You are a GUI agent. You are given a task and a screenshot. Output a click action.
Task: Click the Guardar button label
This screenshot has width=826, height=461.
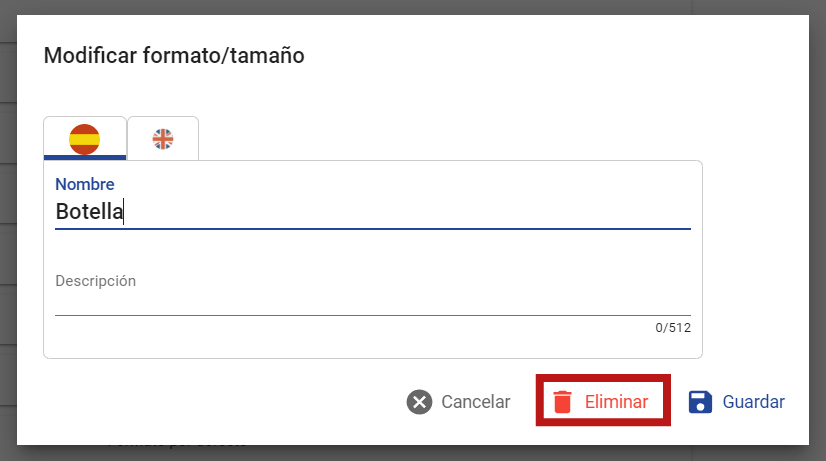point(753,402)
